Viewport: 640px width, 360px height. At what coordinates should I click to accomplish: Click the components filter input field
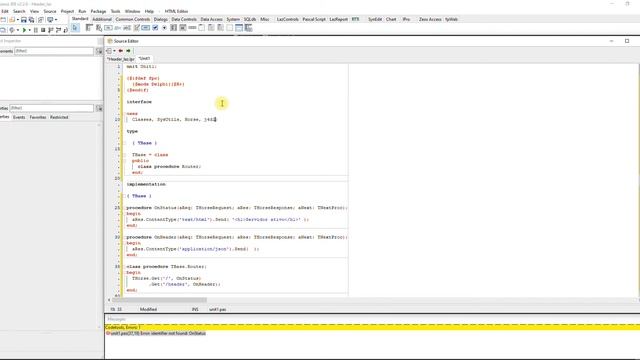tap(54, 51)
